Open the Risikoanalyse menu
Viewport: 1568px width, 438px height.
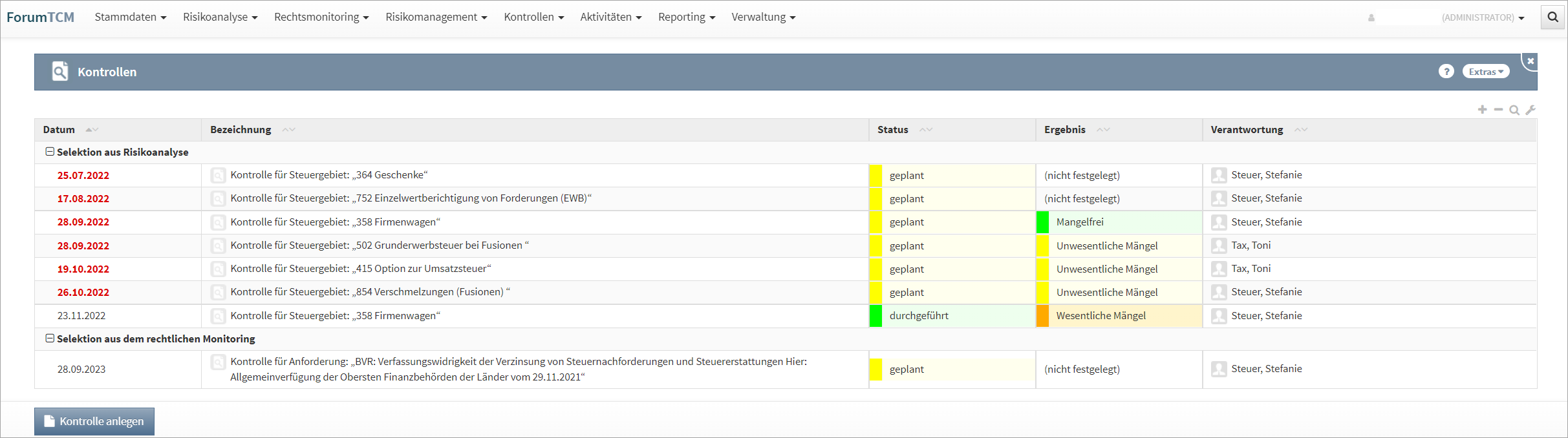point(220,17)
